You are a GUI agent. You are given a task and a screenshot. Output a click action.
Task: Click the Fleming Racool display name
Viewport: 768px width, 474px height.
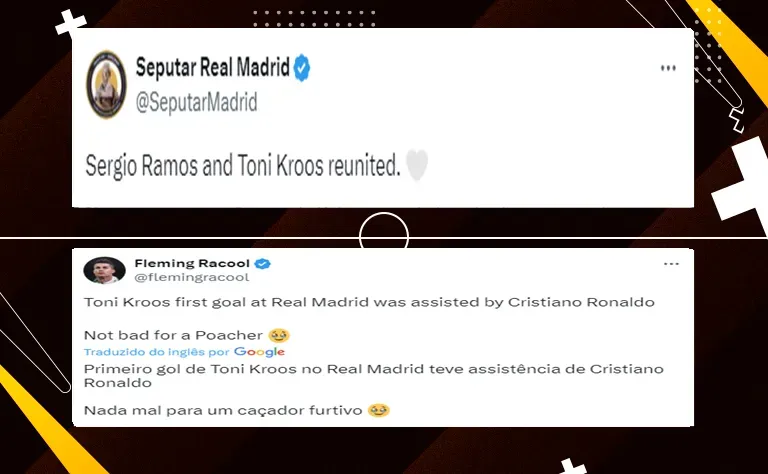click(x=192, y=263)
